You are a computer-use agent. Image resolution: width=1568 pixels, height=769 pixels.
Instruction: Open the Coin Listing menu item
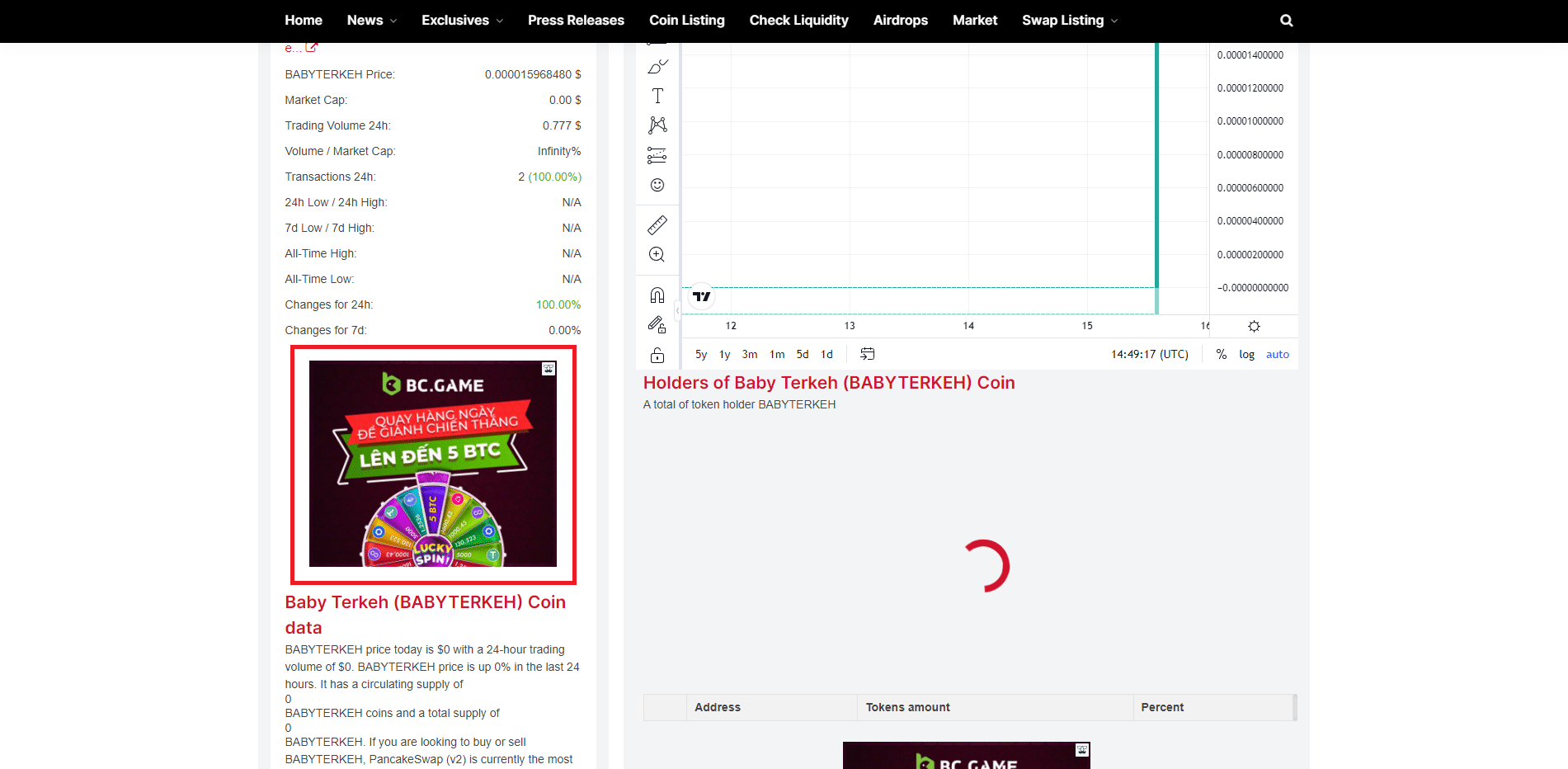(x=686, y=21)
